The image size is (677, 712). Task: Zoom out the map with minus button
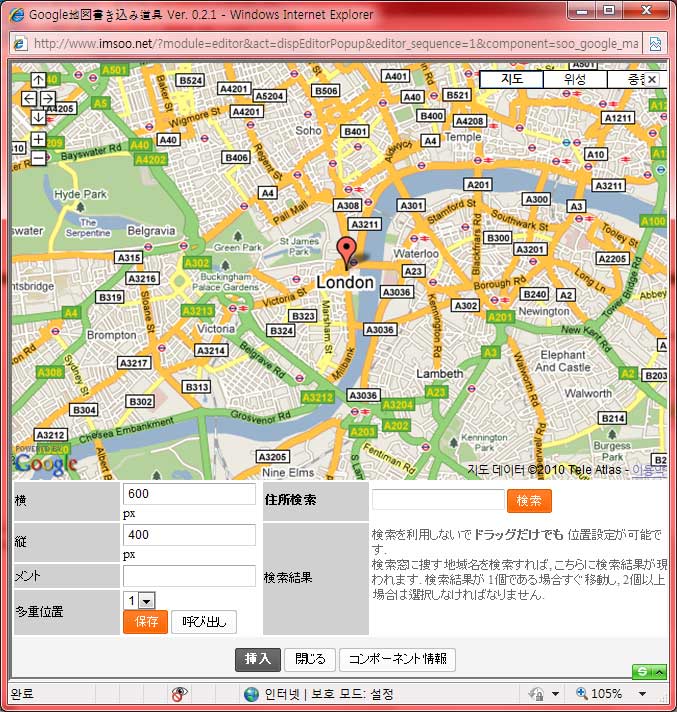tap(38, 158)
